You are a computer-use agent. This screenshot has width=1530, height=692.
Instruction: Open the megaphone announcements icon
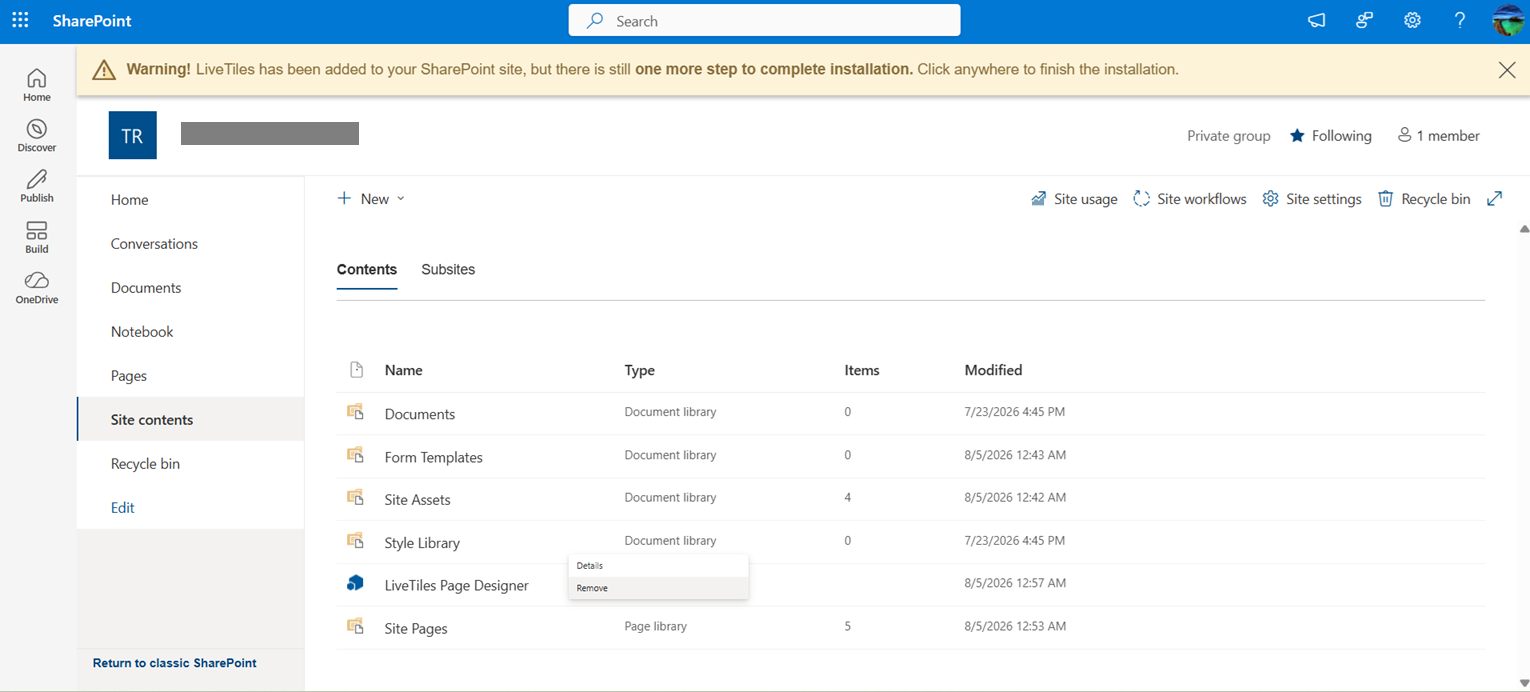[x=1316, y=20]
